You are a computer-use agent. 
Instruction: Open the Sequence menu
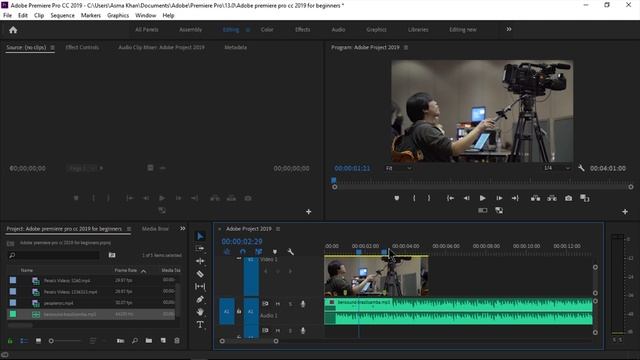click(x=62, y=15)
